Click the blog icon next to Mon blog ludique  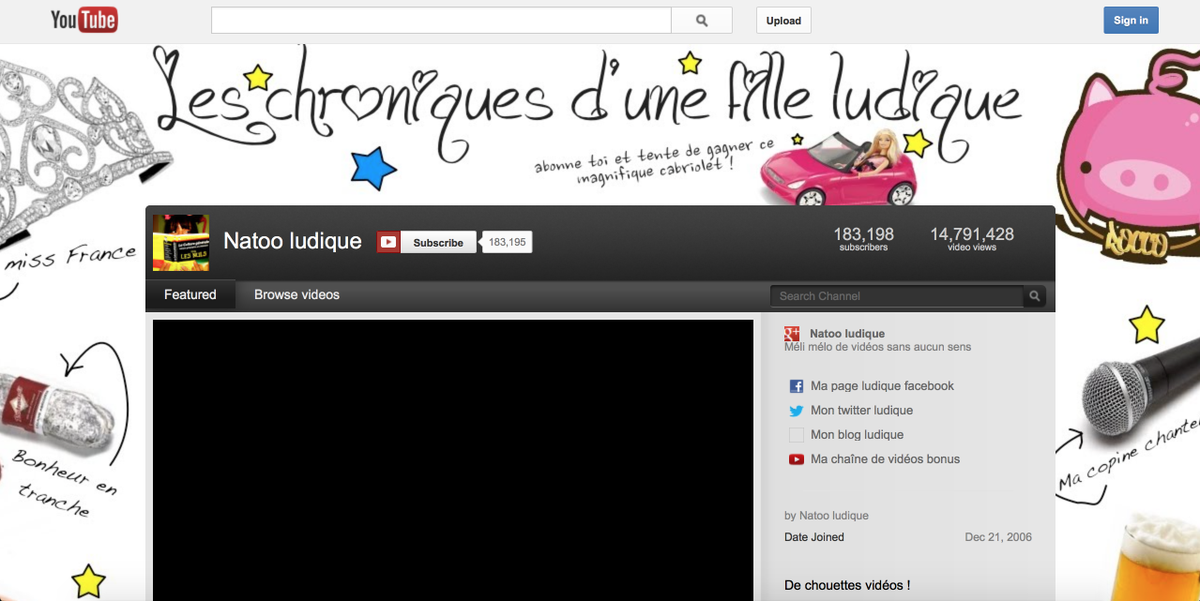coord(797,435)
